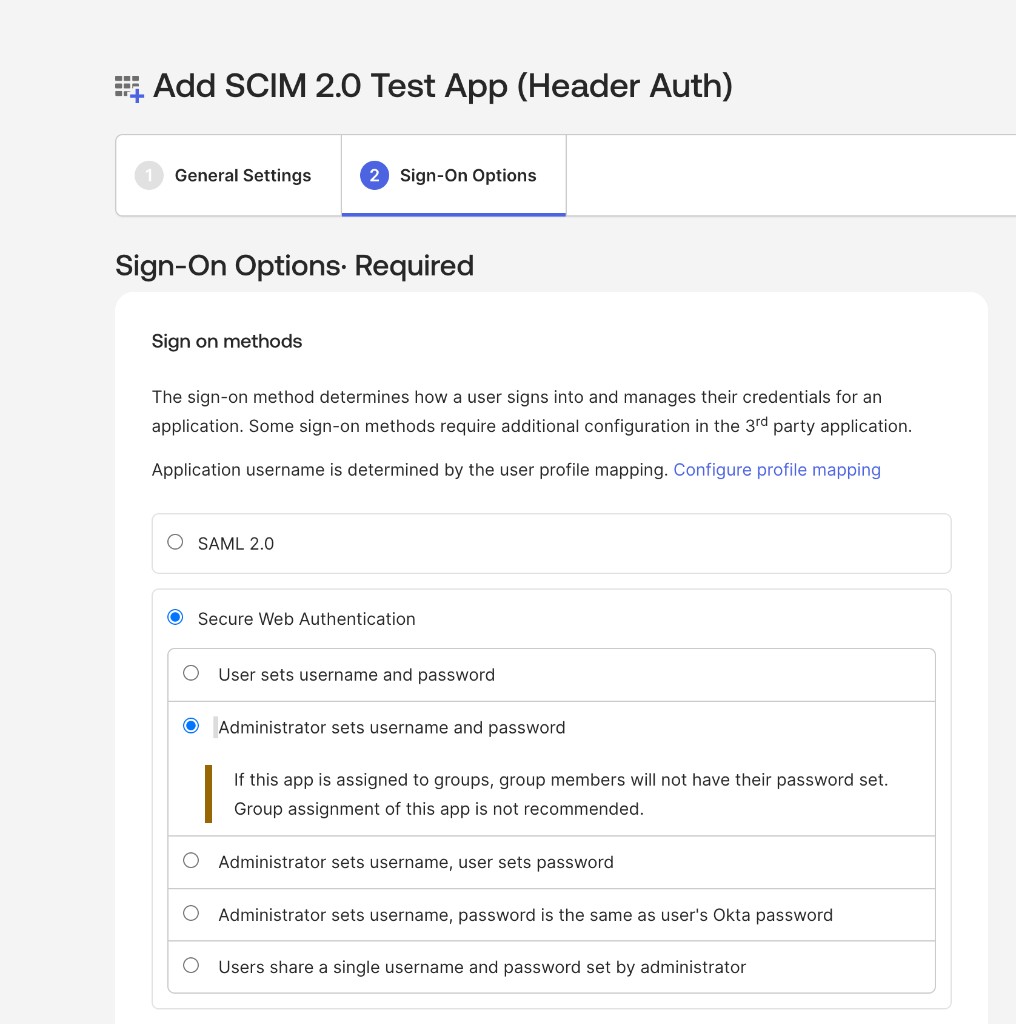Choose Administrator sets username and password
Viewport: 1016px width, 1024px height.
(191, 726)
